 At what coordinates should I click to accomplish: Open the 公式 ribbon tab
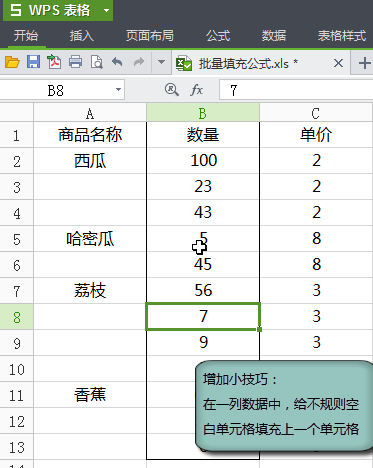tap(218, 36)
